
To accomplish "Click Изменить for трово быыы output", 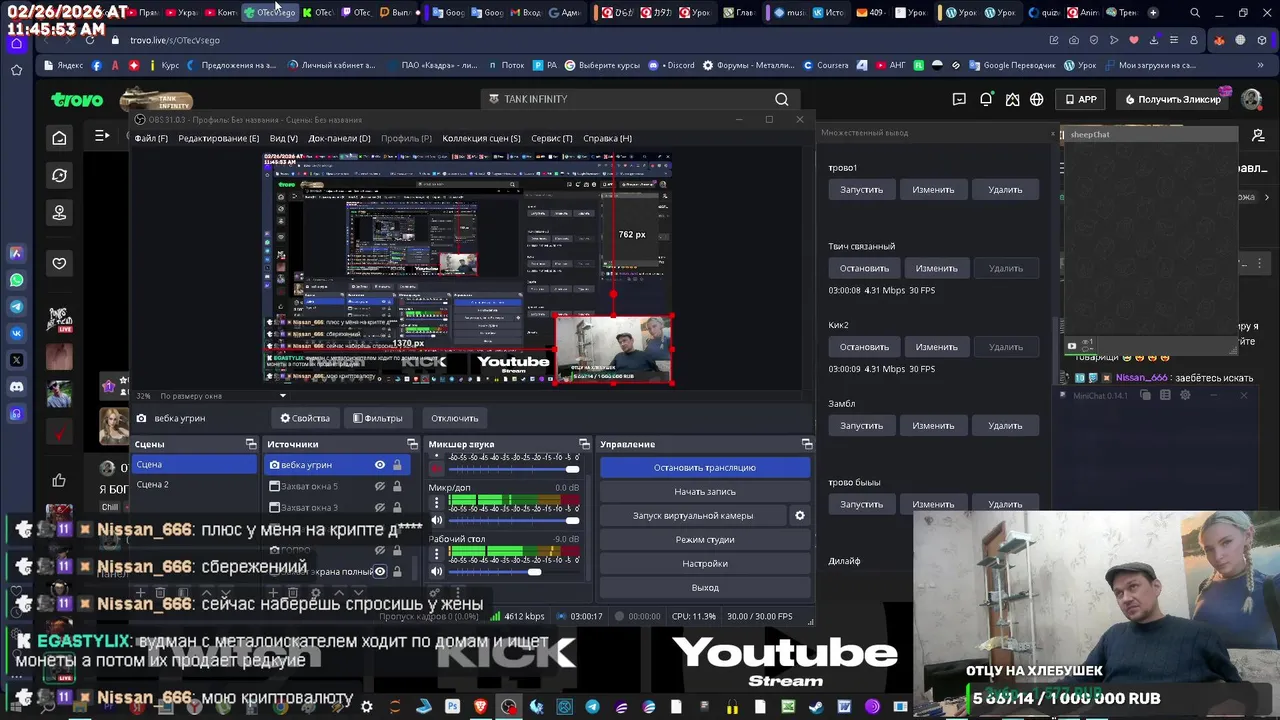I will [933, 504].
